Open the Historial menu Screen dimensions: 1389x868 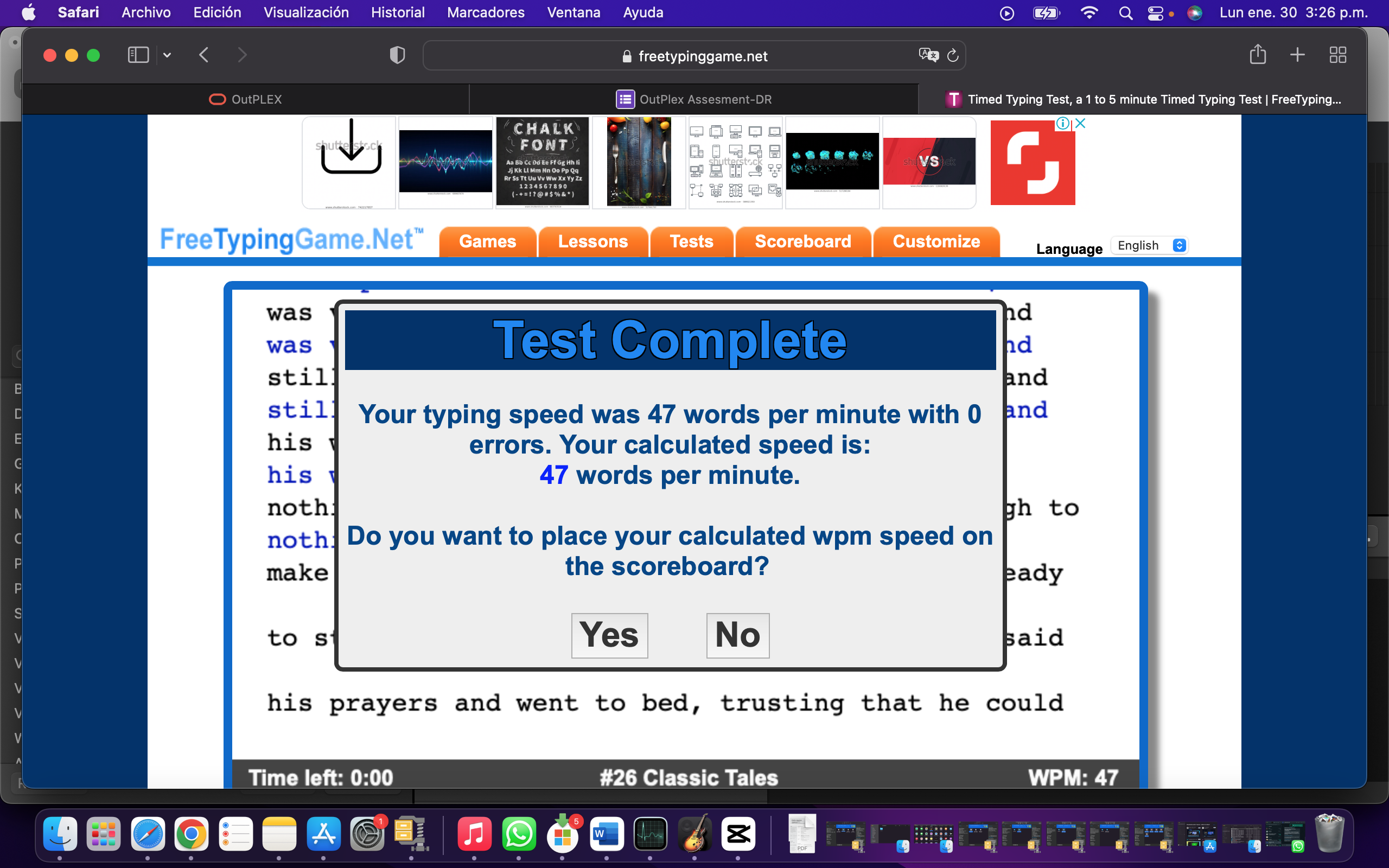398,12
